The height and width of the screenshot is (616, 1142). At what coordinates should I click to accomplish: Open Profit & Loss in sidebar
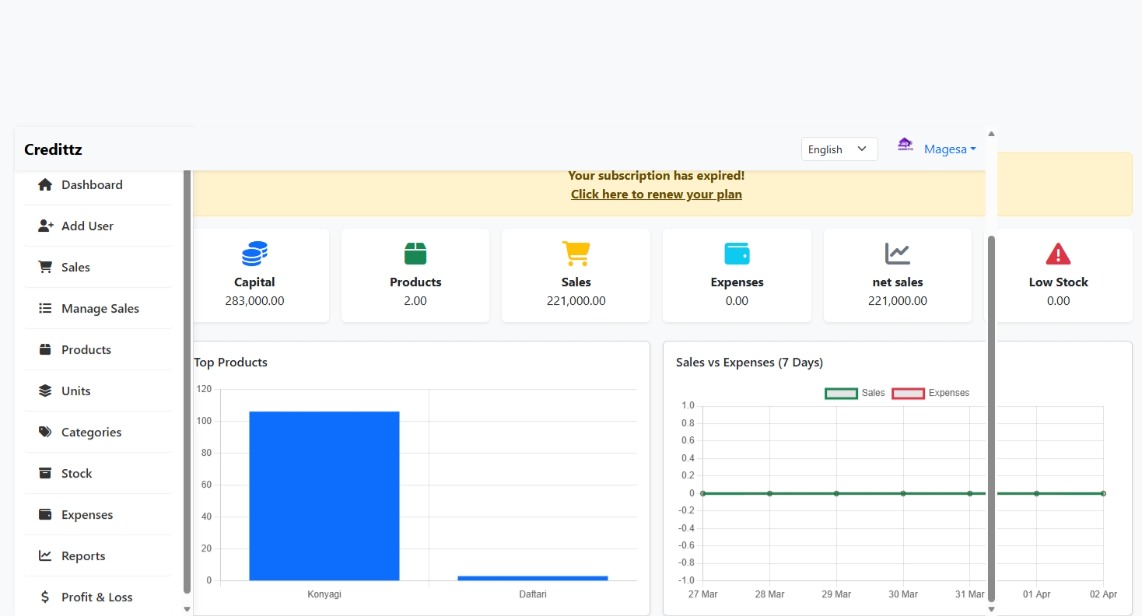[x=96, y=597]
